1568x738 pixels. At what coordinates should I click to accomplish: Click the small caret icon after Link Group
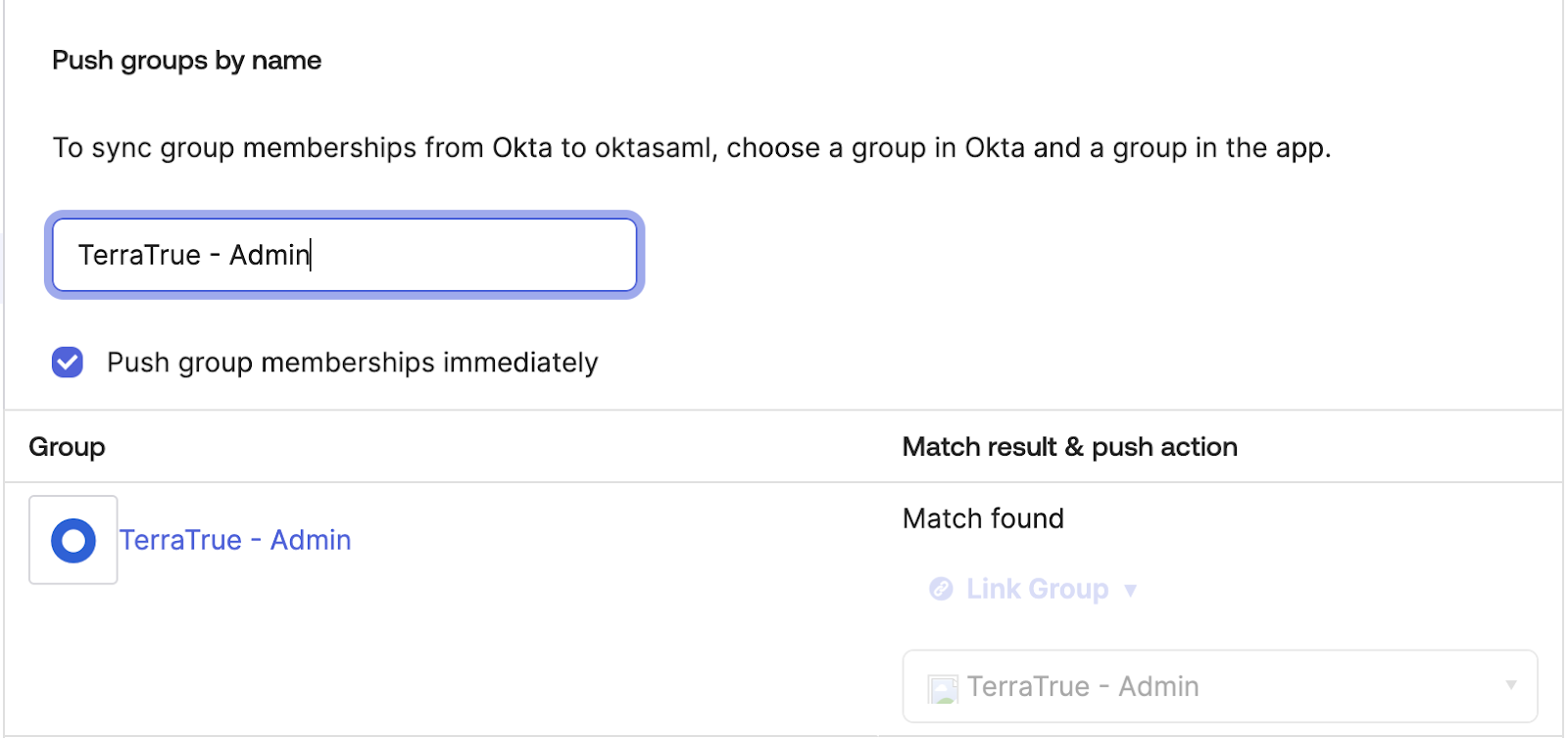(x=1130, y=590)
